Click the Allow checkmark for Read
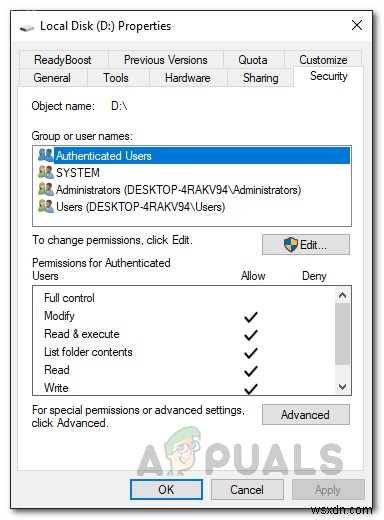Viewport: 384px width, 520px height. 251,371
